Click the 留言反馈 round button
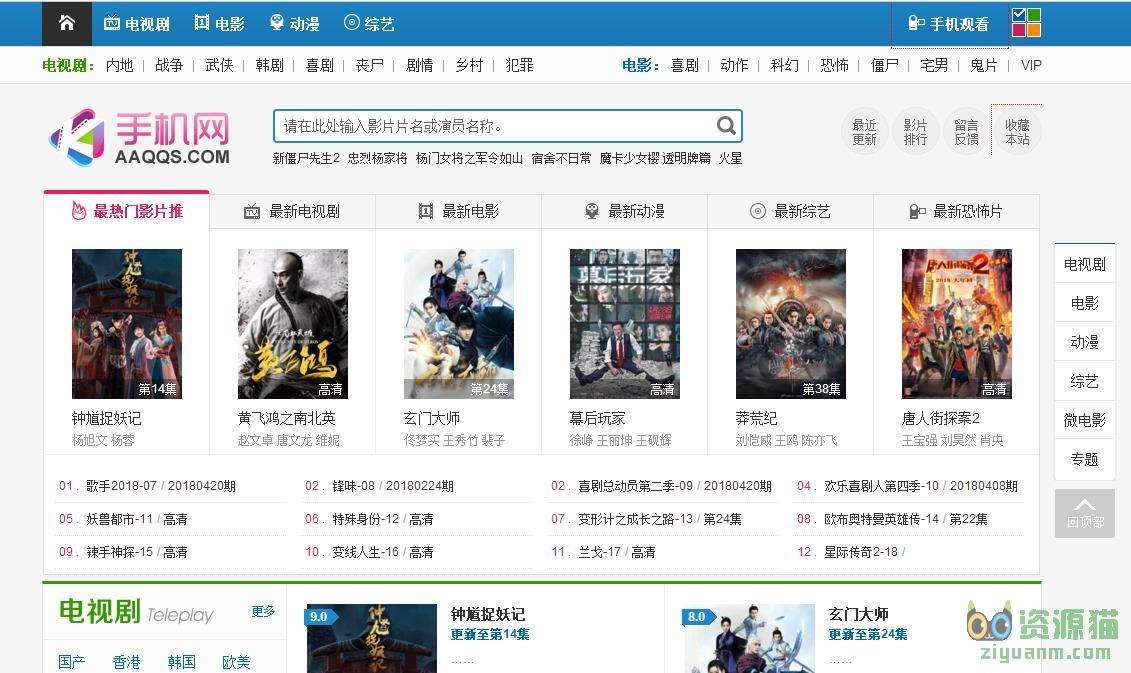 (x=967, y=132)
